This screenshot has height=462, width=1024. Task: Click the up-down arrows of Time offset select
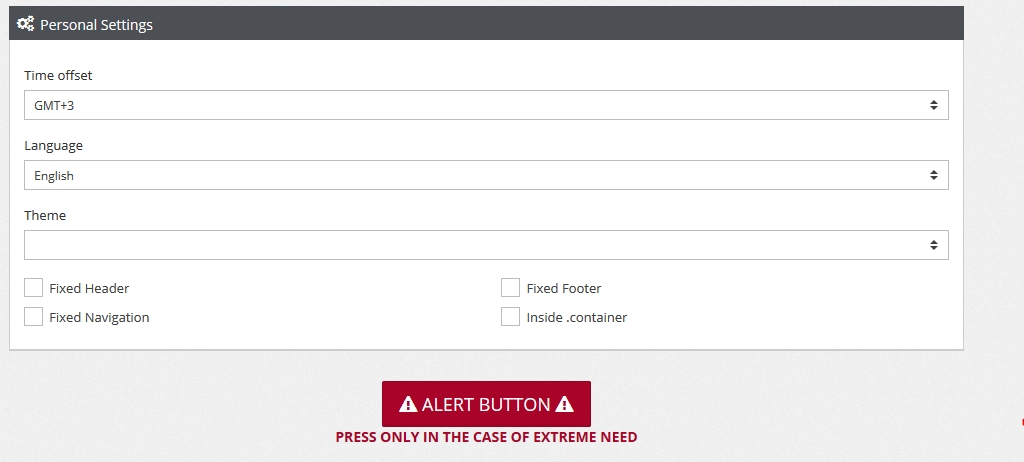pyautogui.click(x=933, y=105)
